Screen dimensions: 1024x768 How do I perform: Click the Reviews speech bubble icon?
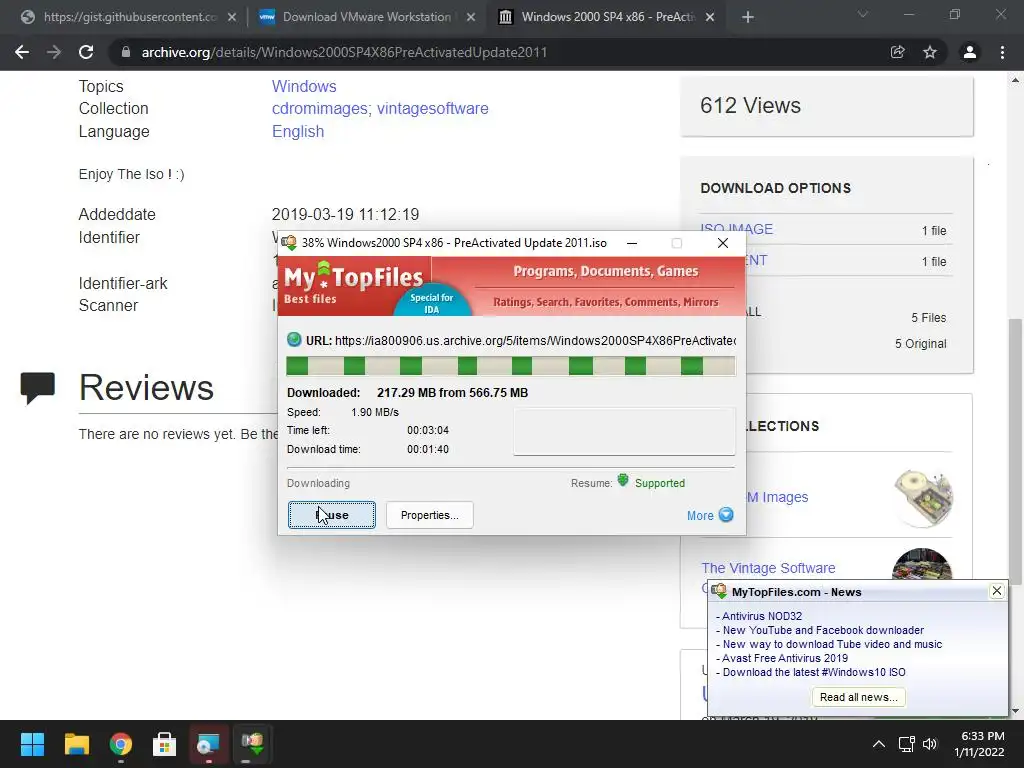[x=37, y=388]
